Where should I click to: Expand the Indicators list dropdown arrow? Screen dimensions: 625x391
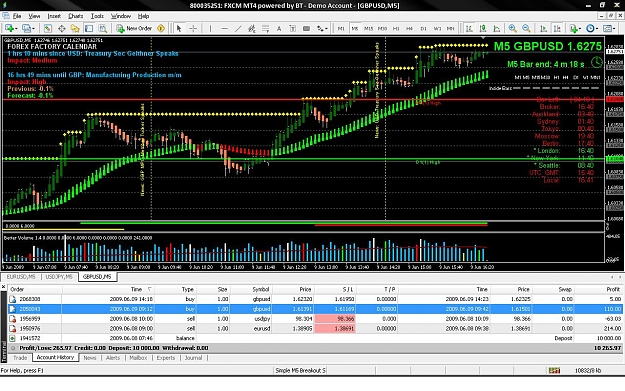point(580,28)
